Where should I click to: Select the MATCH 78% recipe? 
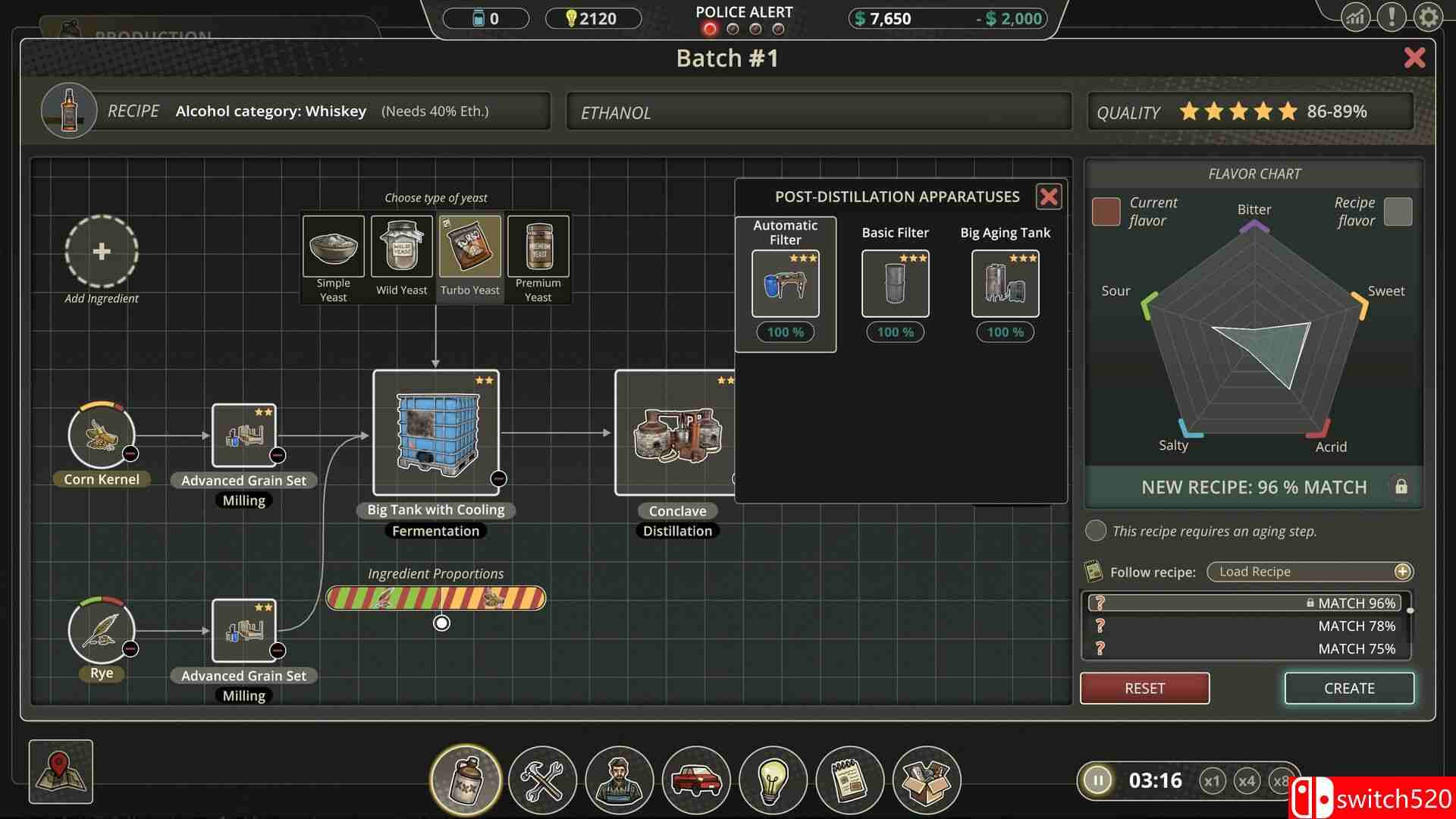(x=1244, y=626)
